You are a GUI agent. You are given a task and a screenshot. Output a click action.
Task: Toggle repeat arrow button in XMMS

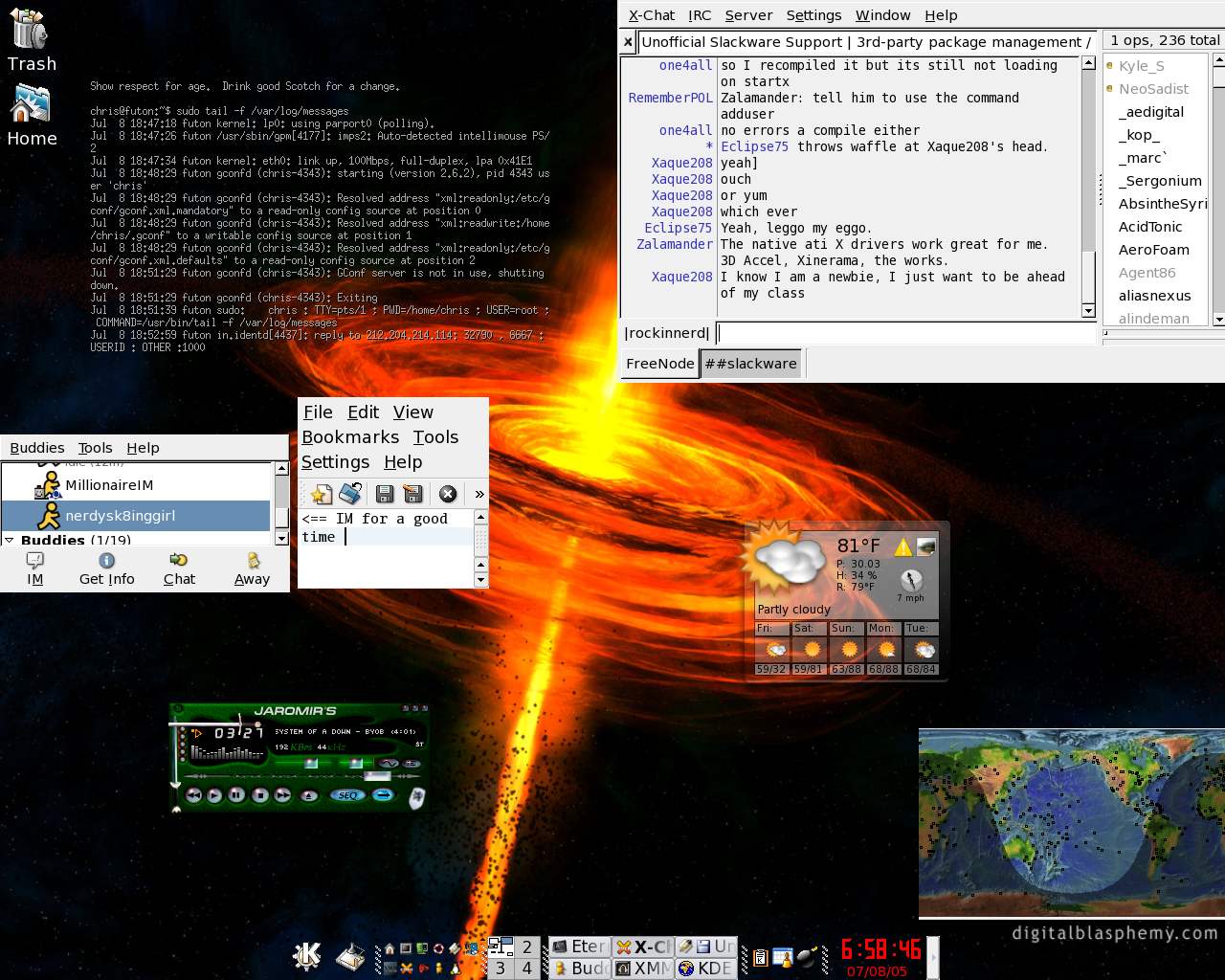pyautogui.click(x=383, y=795)
